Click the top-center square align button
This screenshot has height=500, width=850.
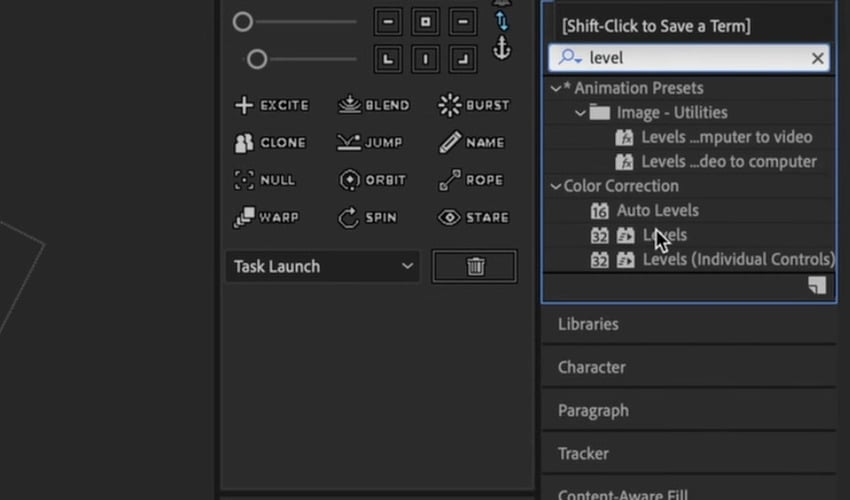coord(426,22)
